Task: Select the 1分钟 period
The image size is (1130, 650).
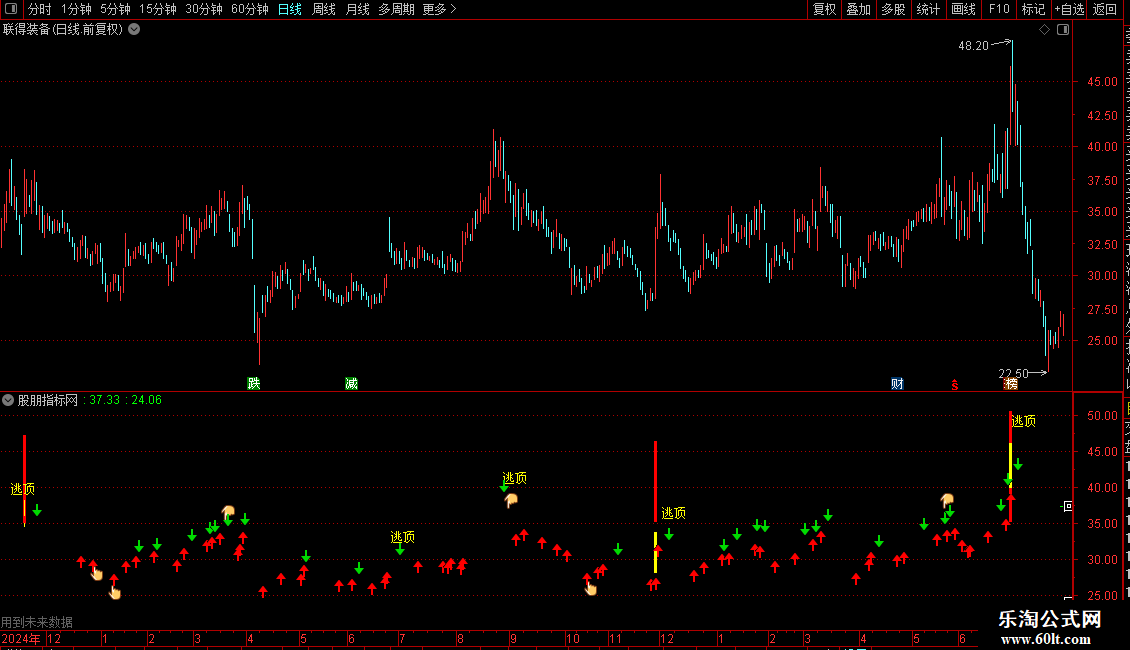Action: (x=76, y=9)
